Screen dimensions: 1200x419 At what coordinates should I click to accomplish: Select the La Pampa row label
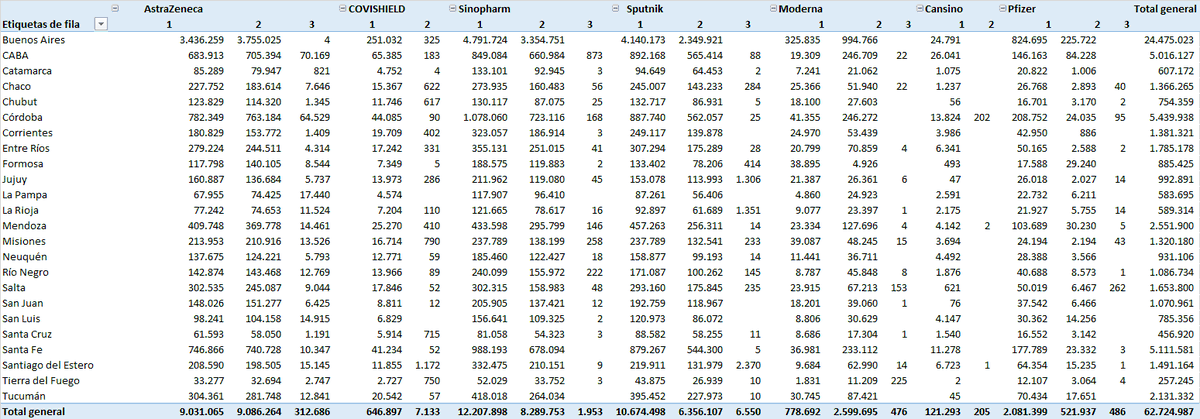25,194
